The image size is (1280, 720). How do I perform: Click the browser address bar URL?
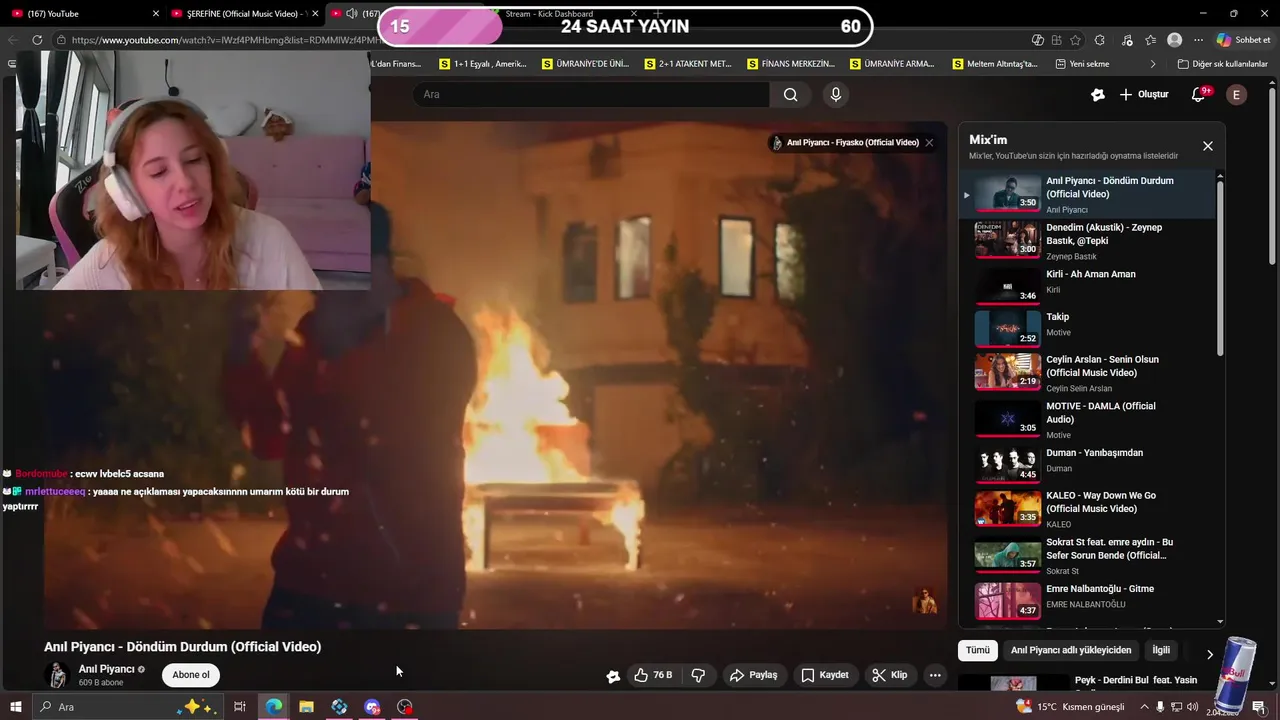227,40
